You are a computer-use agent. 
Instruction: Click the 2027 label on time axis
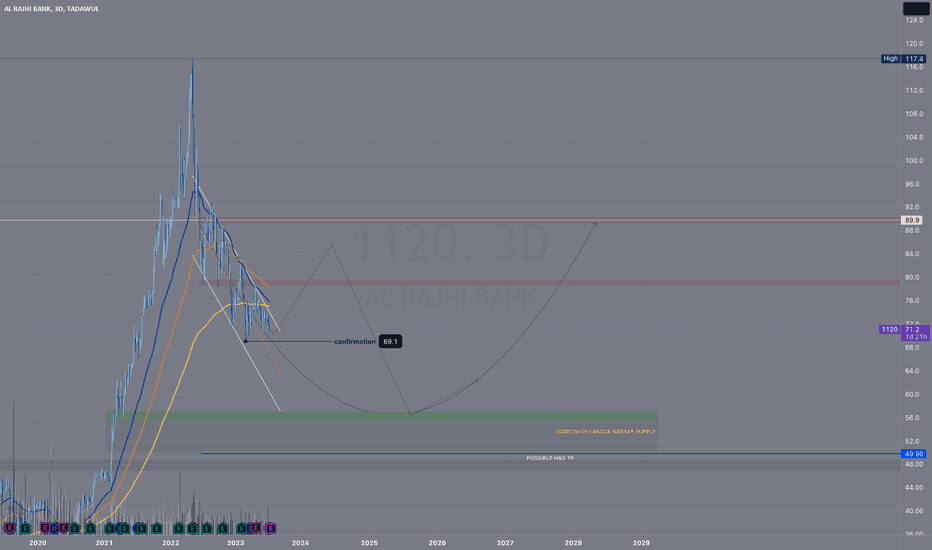505,543
